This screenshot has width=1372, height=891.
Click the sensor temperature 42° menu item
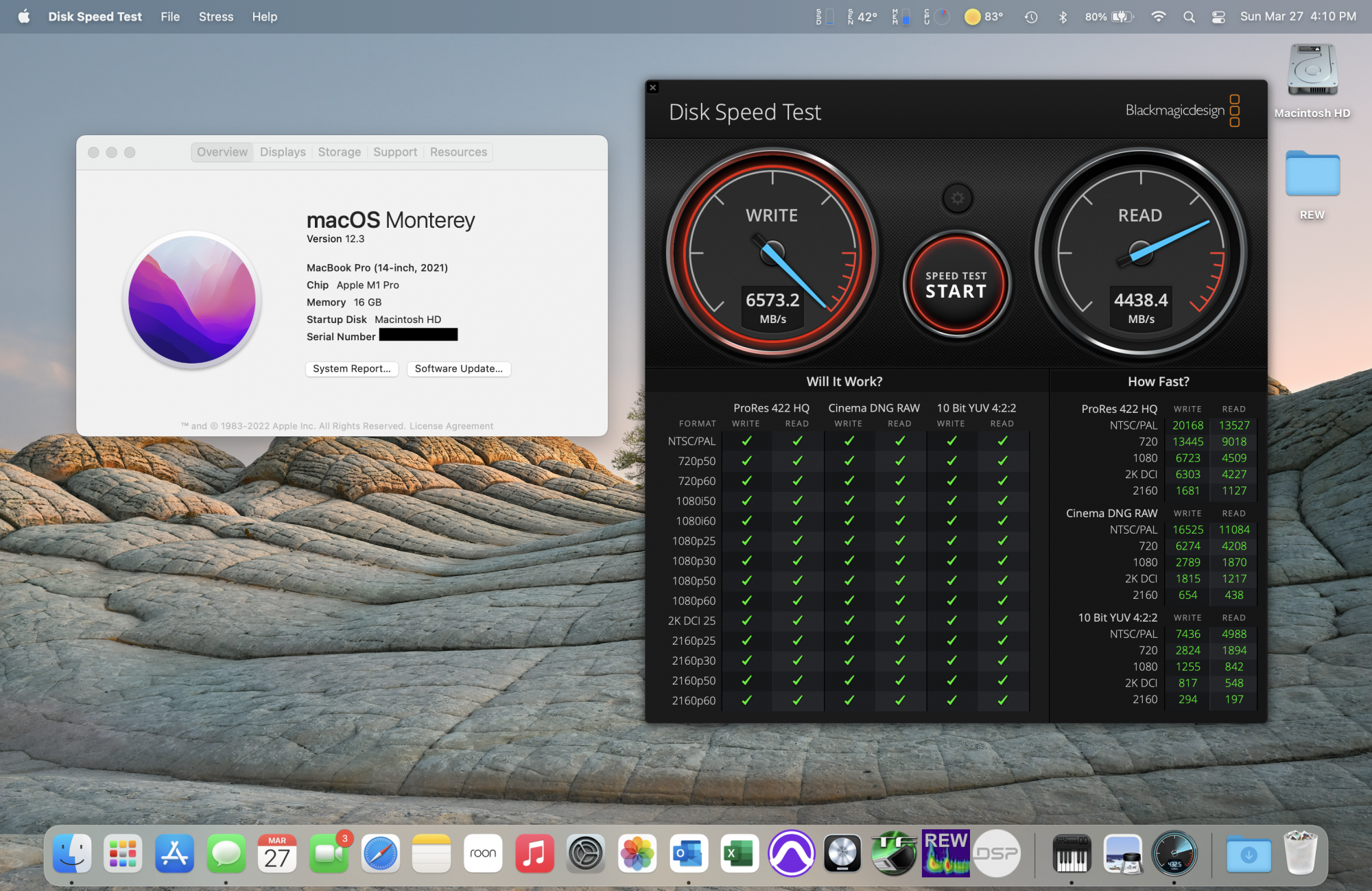[862, 16]
